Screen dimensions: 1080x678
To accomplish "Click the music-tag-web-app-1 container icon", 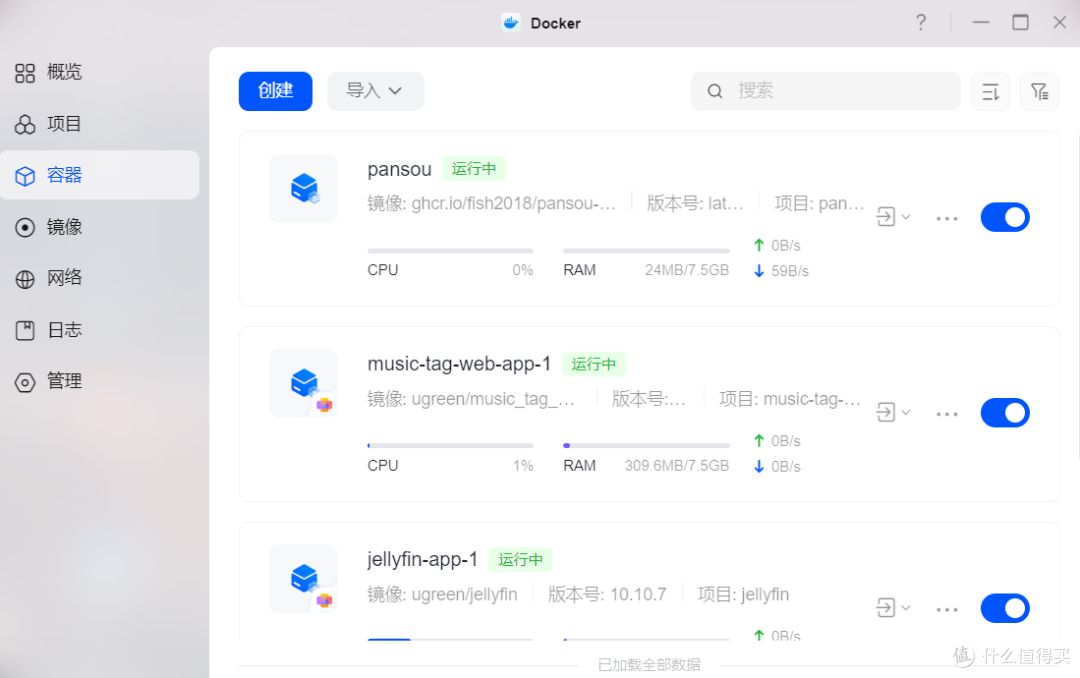I will pos(304,383).
